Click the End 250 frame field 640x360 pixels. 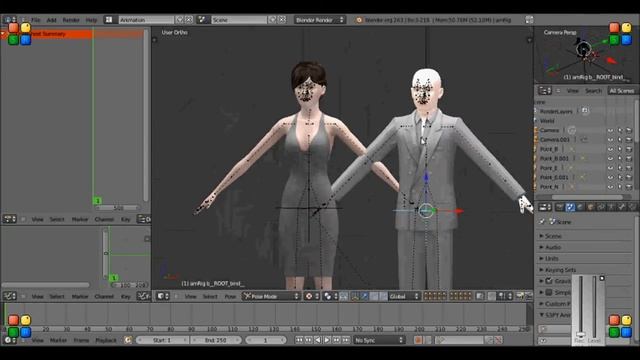[216, 340]
